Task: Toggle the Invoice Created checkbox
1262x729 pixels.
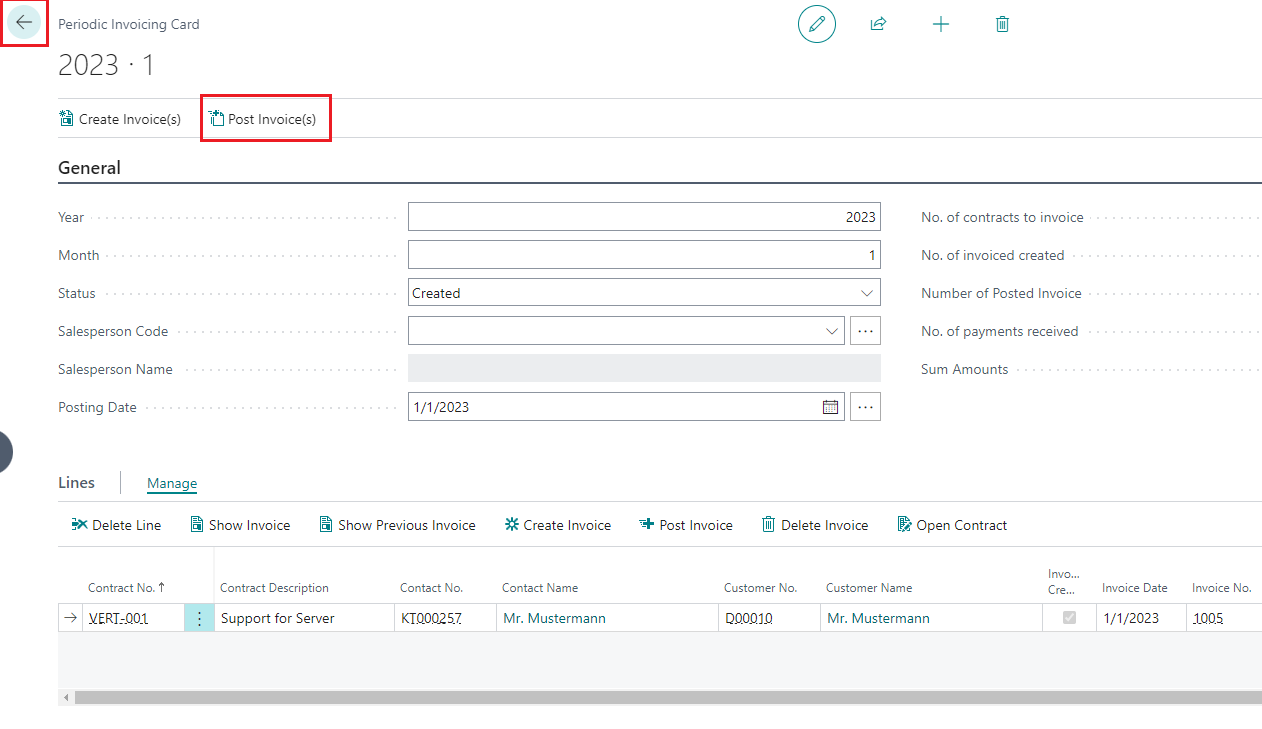Action: 1069,618
